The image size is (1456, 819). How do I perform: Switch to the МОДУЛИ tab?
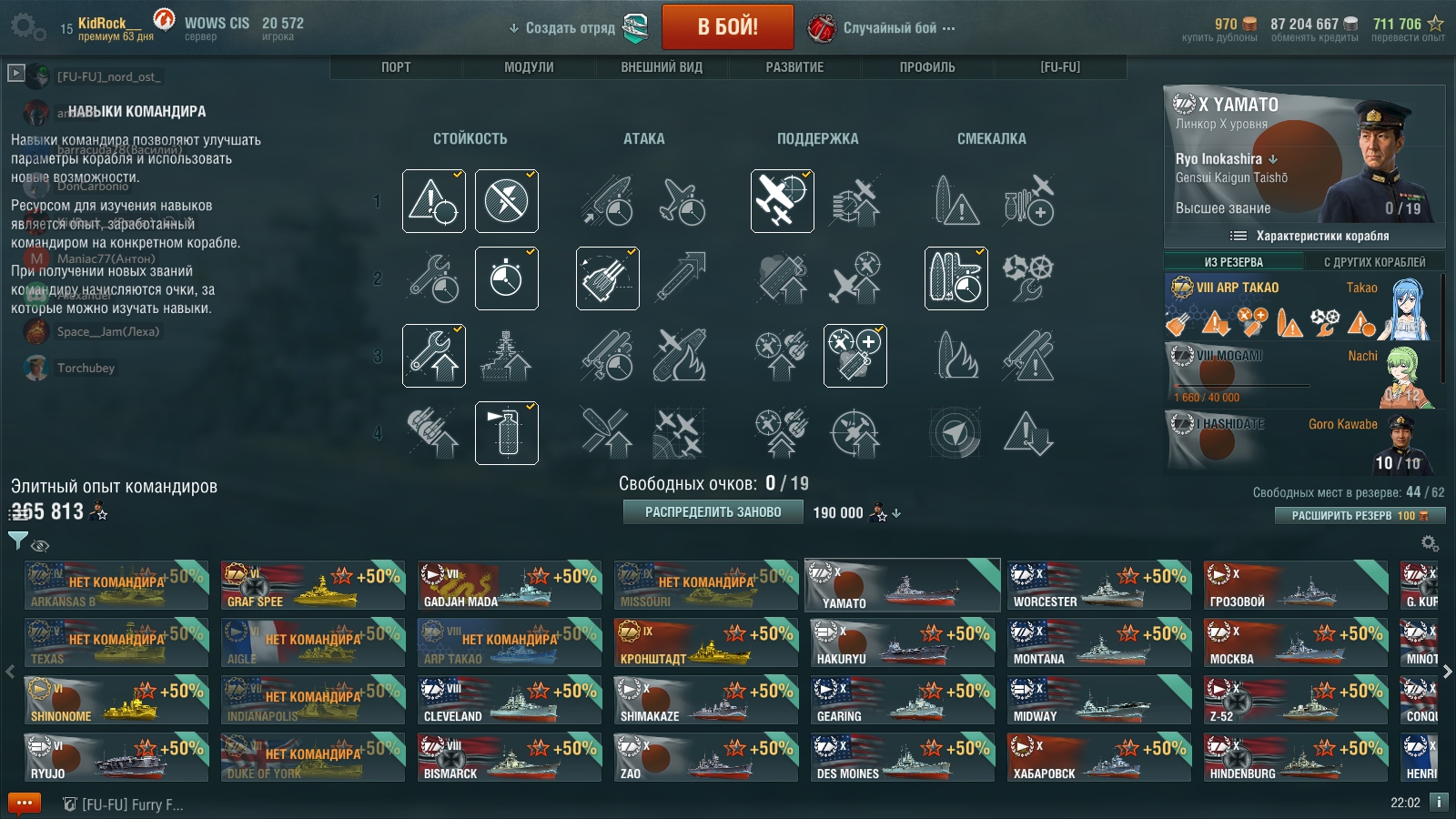(x=529, y=67)
